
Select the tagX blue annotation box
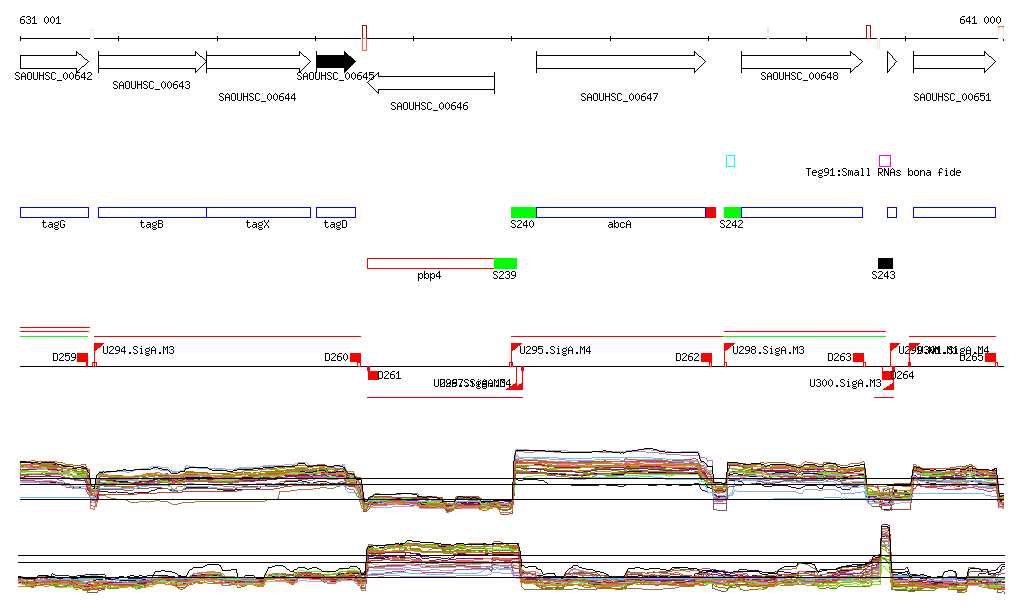click(x=259, y=212)
